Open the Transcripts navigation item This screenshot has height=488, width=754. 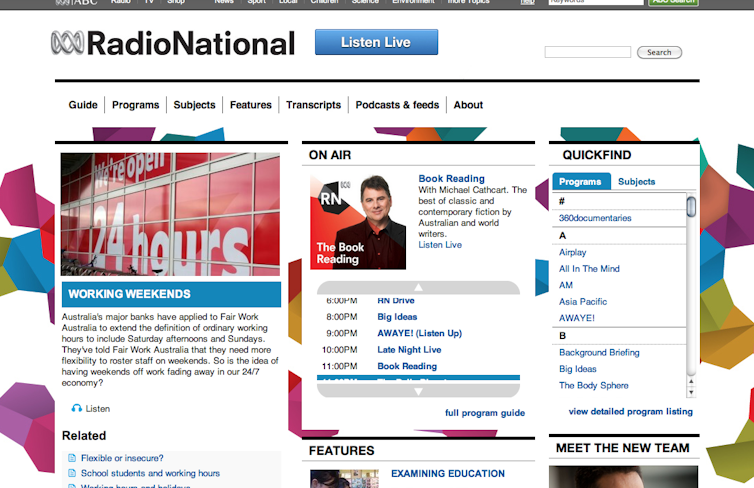pos(314,105)
